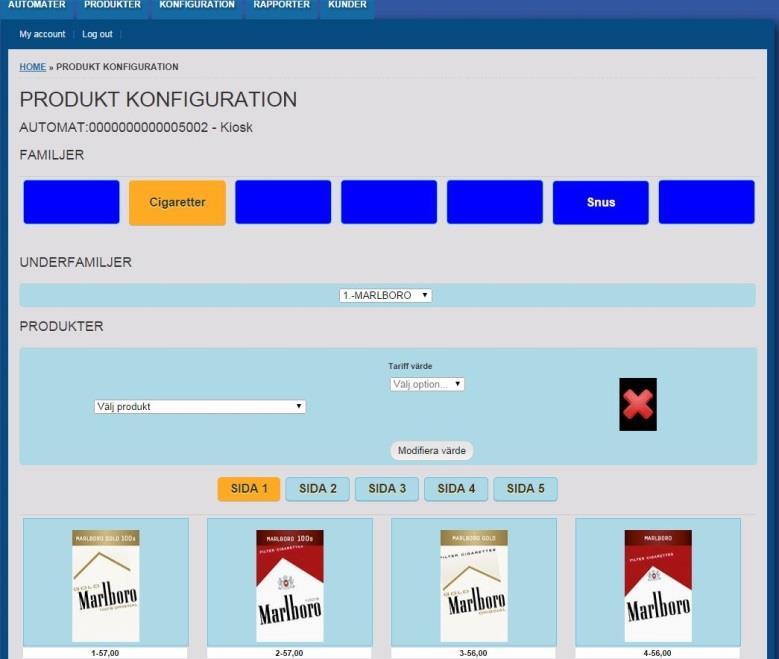Select the red Marlboro pack priced 4-56,00

[658, 585]
